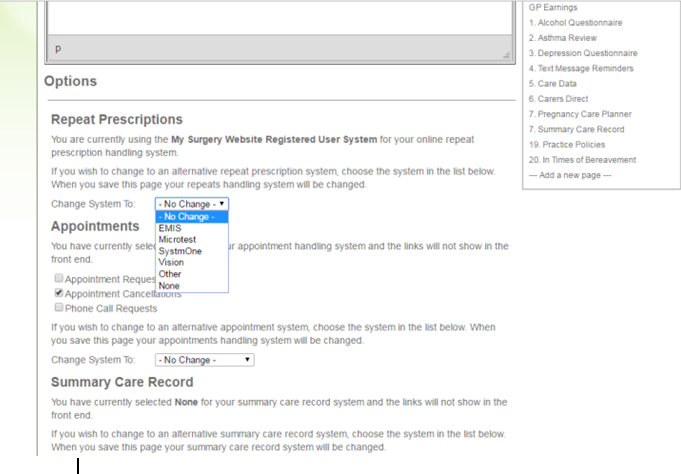Choose Other from the system options

pyautogui.click(x=170, y=274)
